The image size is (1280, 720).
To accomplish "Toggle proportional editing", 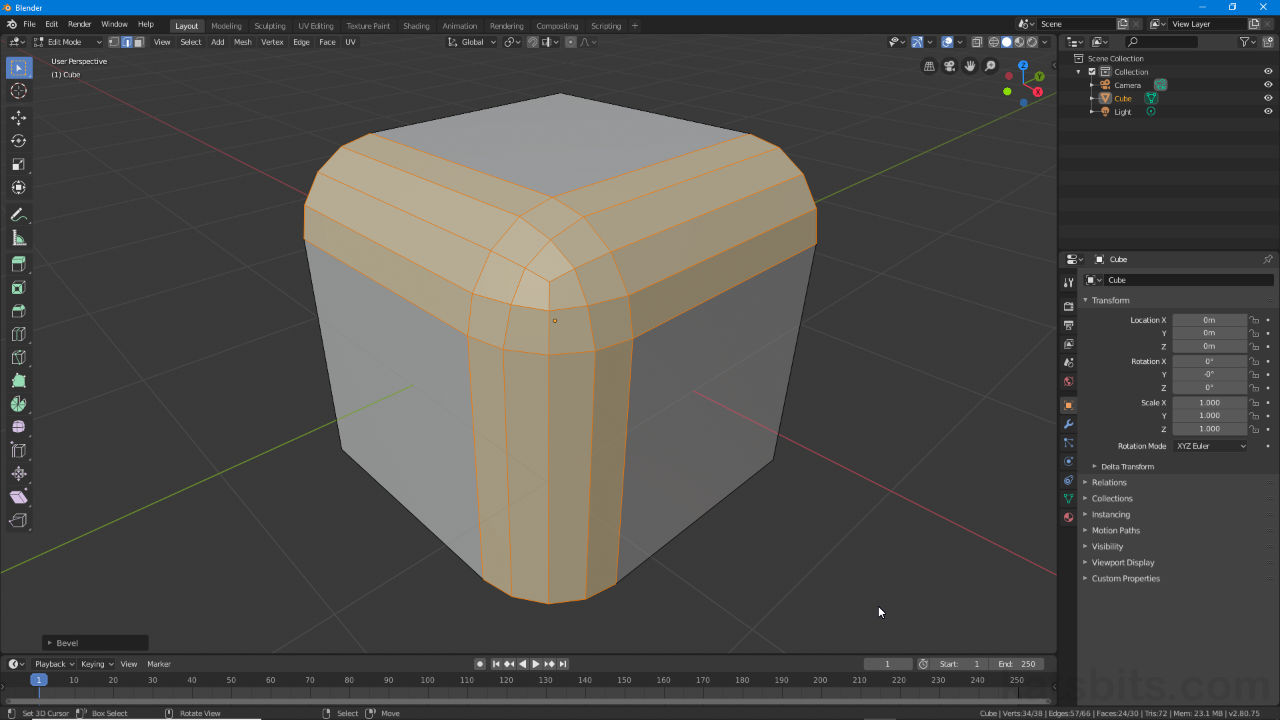I will [571, 42].
